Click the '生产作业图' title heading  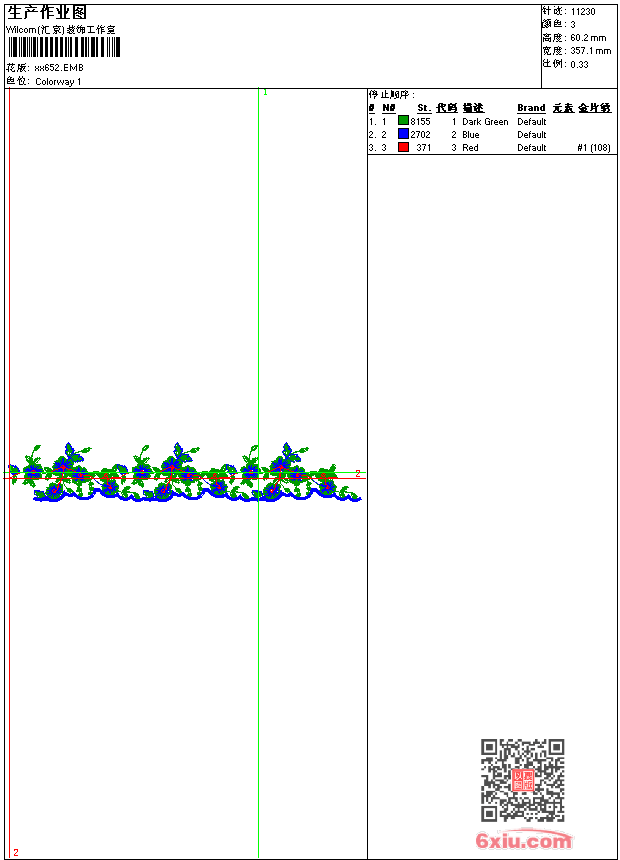tap(47, 12)
